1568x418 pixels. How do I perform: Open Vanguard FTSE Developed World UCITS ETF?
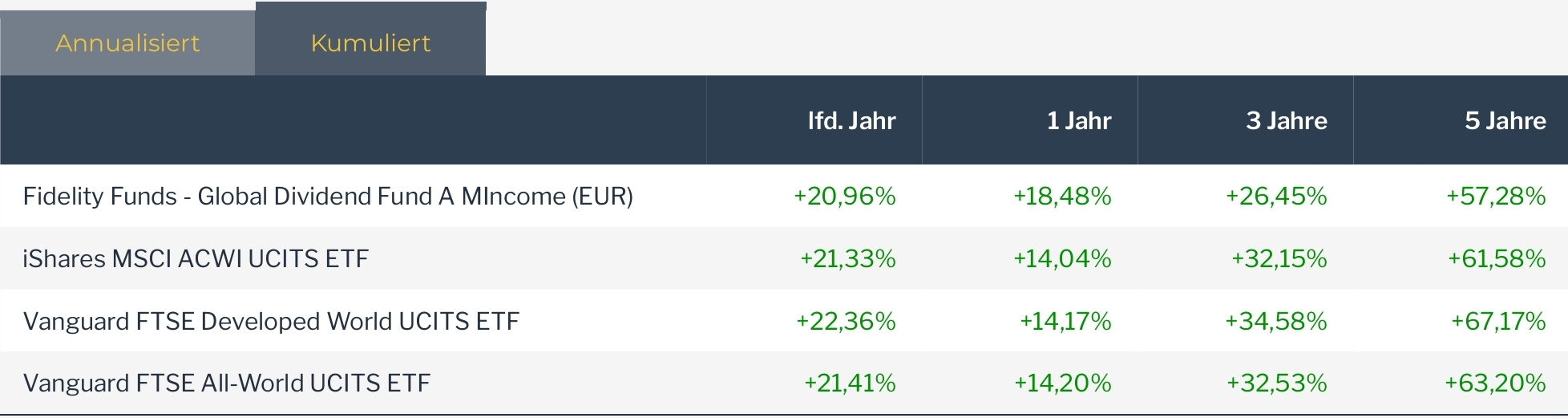point(271,321)
